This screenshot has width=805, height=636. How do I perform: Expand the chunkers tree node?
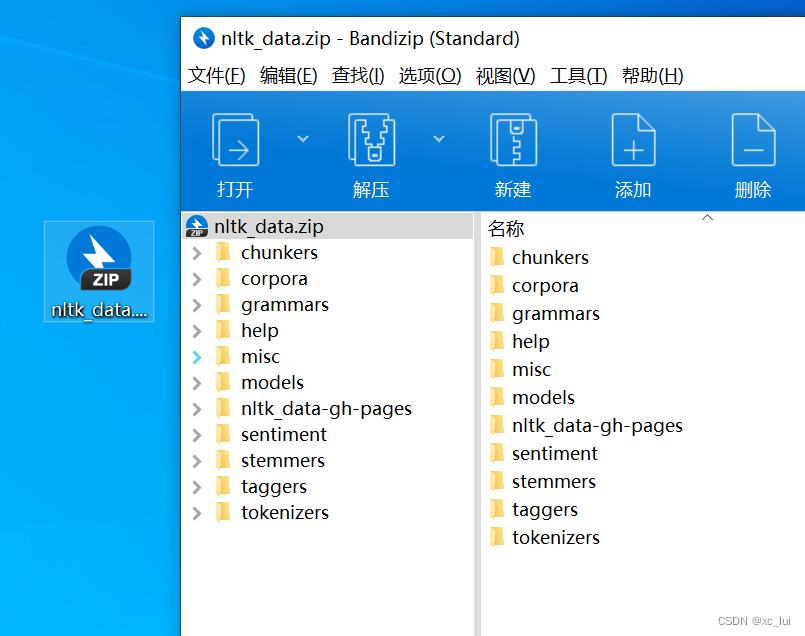click(x=197, y=253)
